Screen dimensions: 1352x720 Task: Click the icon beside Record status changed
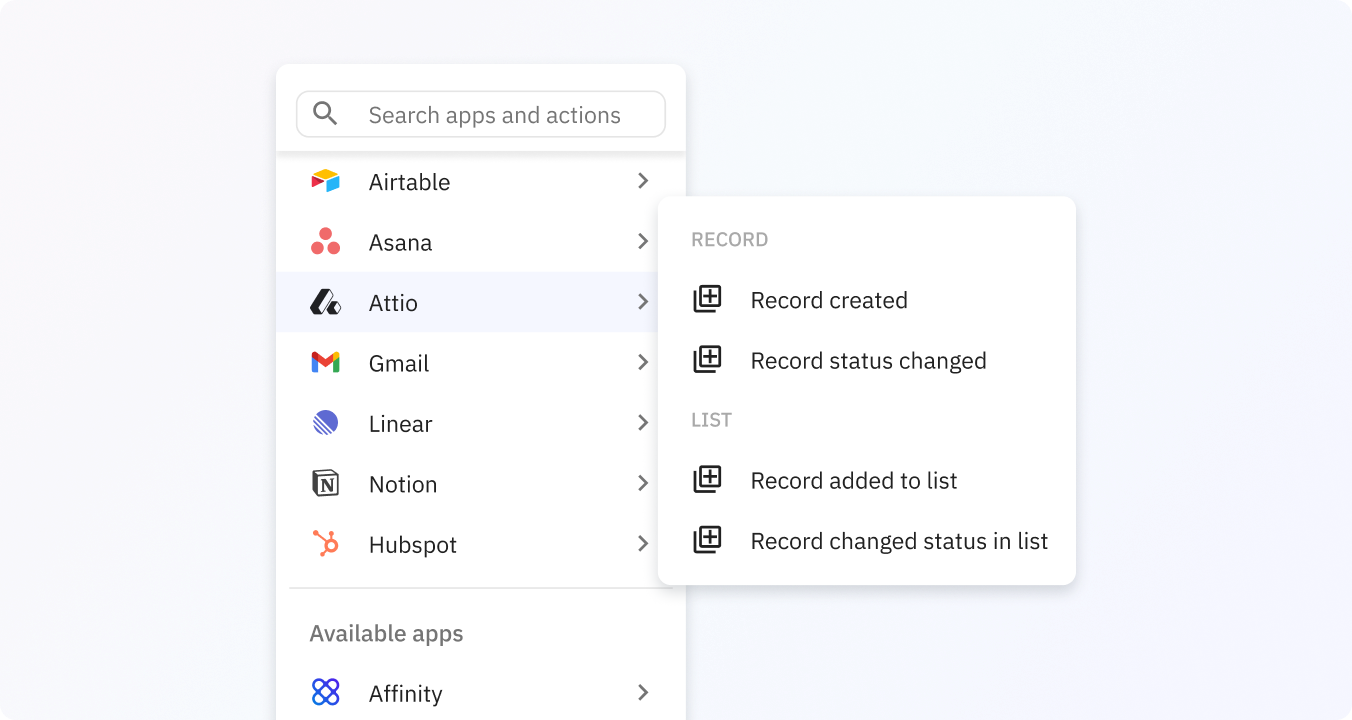708,360
